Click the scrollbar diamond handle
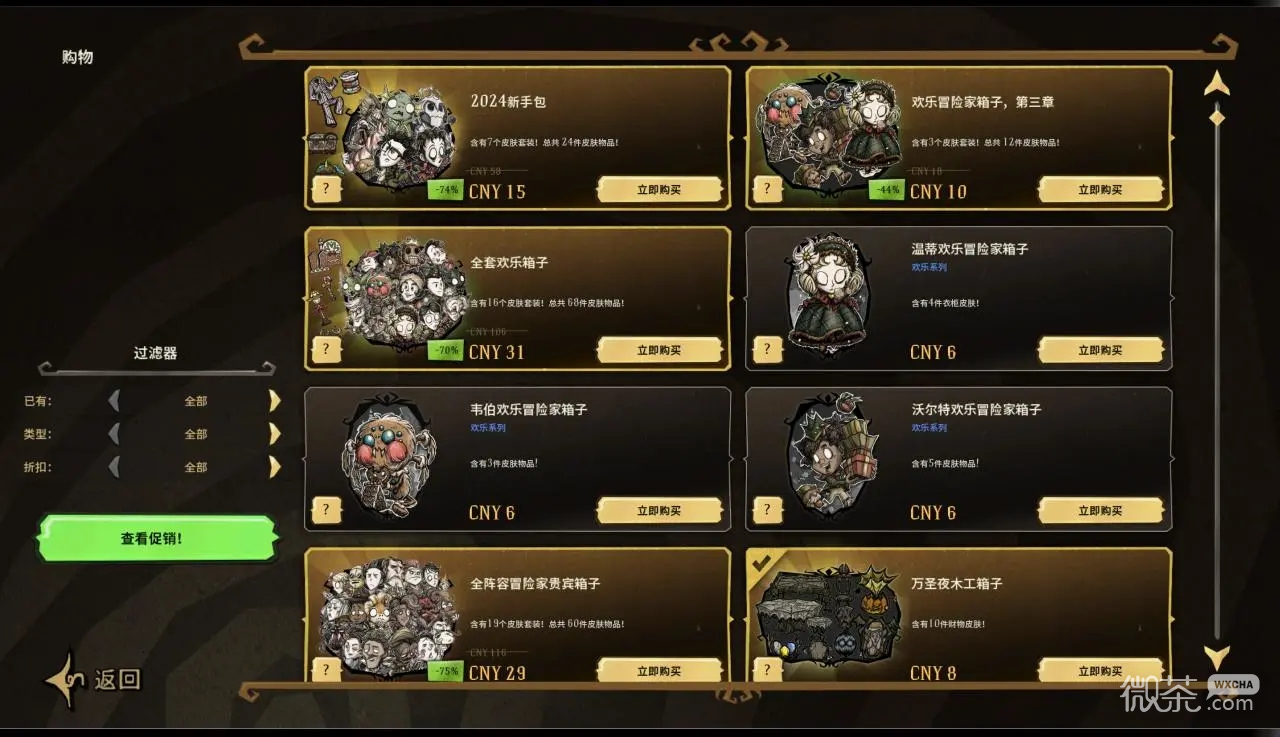 [x=1217, y=117]
